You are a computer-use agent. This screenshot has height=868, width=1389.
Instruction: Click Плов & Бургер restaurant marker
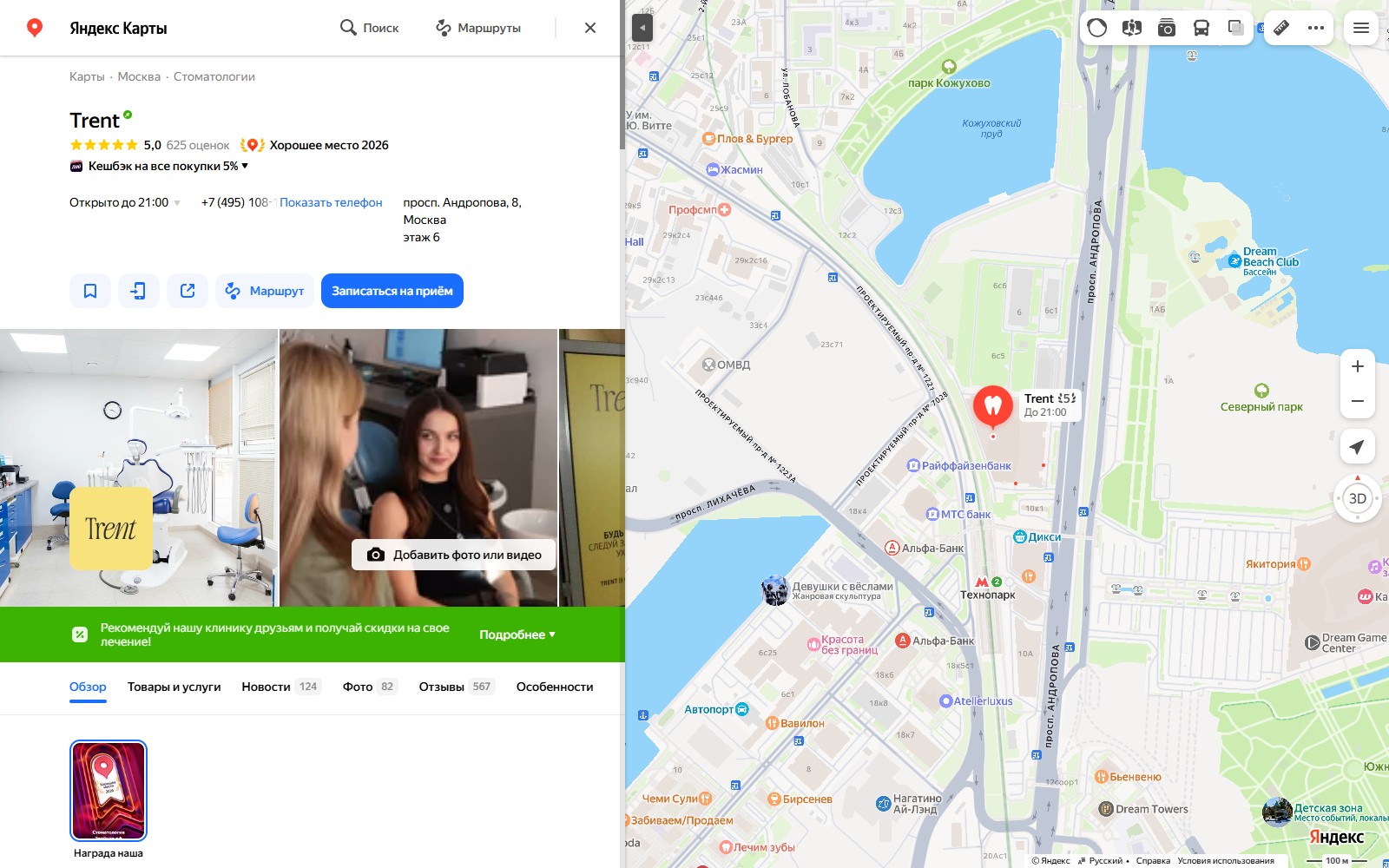pyautogui.click(x=747, y=139)
